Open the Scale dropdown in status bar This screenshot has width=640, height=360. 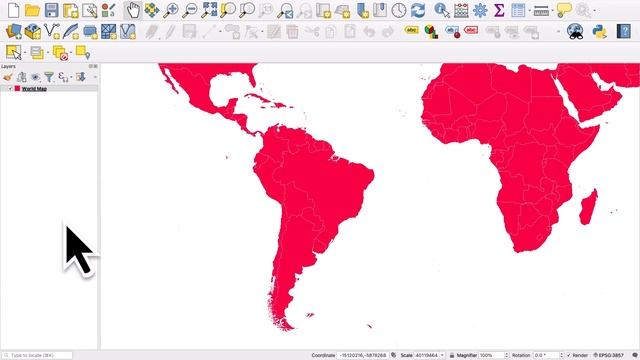442,356
